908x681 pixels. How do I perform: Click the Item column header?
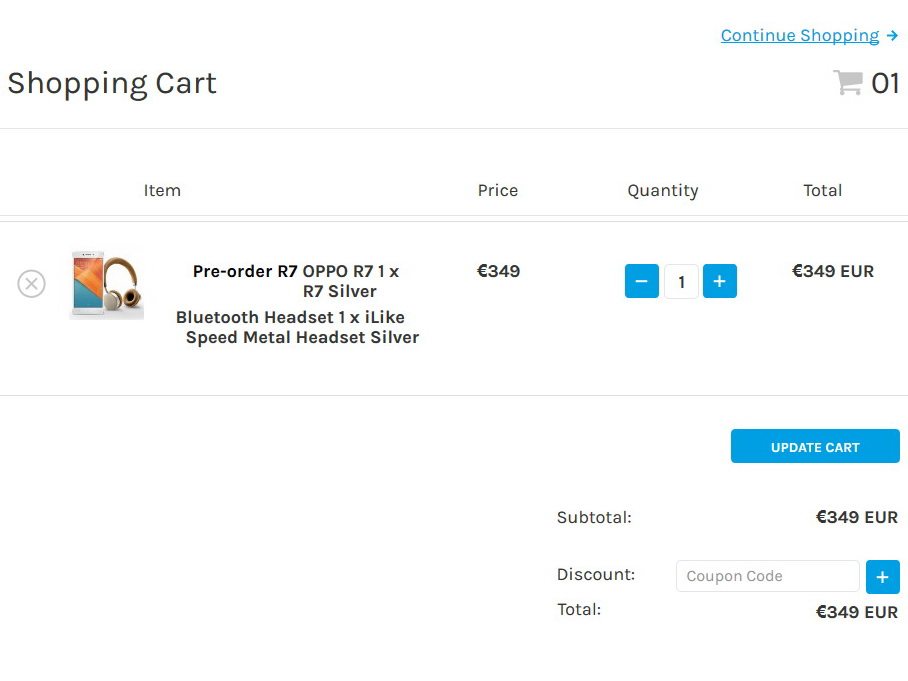tap(162, 190)
